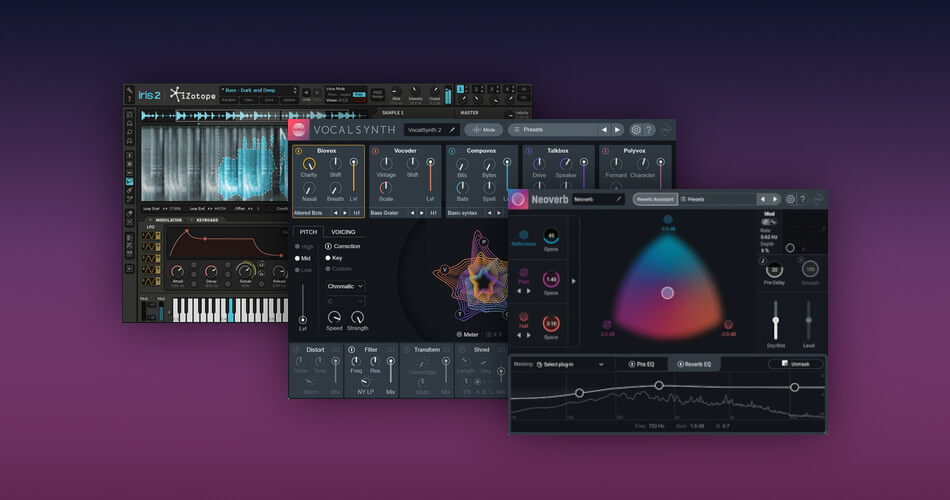Select the Mid pitch range radio
This screenshot has width=950, height=500.
coord(297,258)
